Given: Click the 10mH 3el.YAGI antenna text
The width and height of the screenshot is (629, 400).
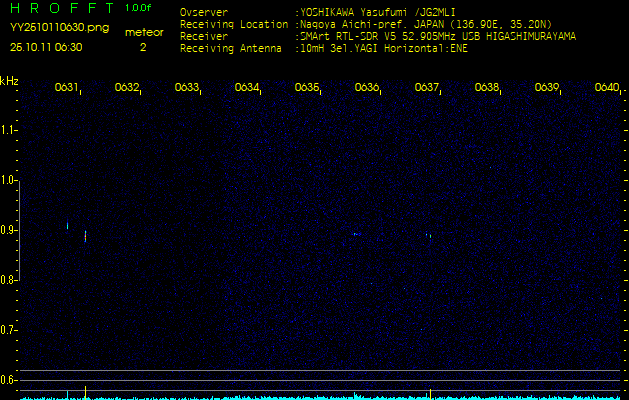Looking at the screenshot, I should (x=383, y=49).
